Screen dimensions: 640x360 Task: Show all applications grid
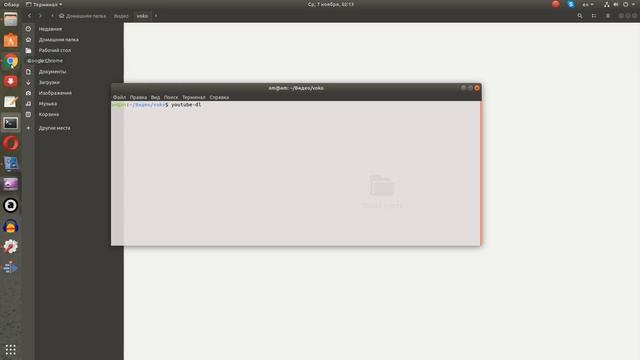[x=11, y=350]
